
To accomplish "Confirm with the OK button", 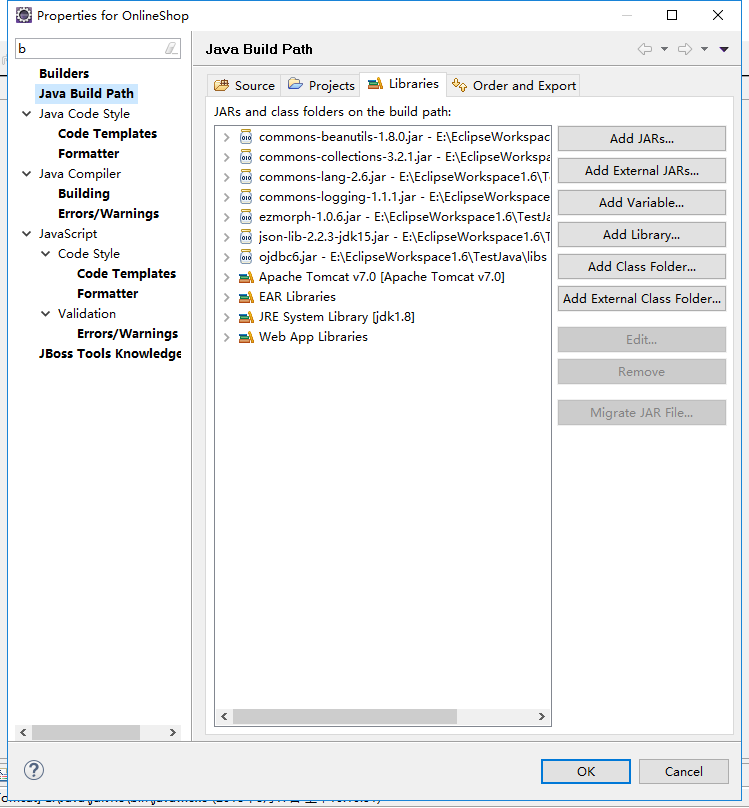I will tap(586, 771).
